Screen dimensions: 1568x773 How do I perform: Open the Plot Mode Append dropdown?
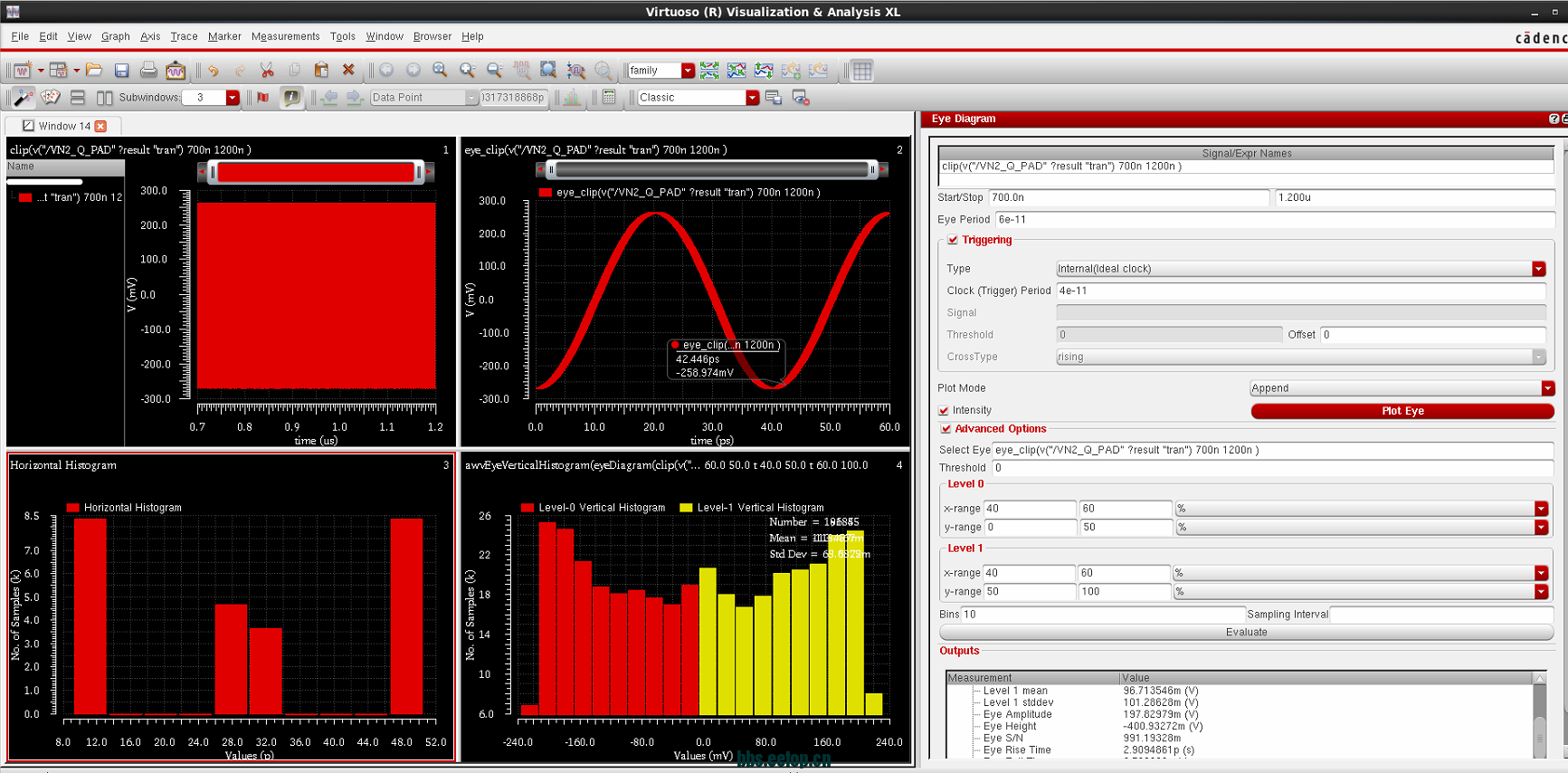pos(1548,388)
